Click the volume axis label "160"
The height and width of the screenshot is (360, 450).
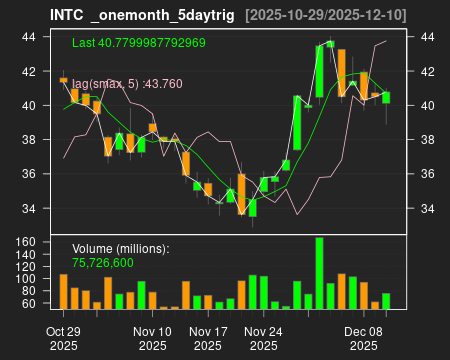click(25, 242)
